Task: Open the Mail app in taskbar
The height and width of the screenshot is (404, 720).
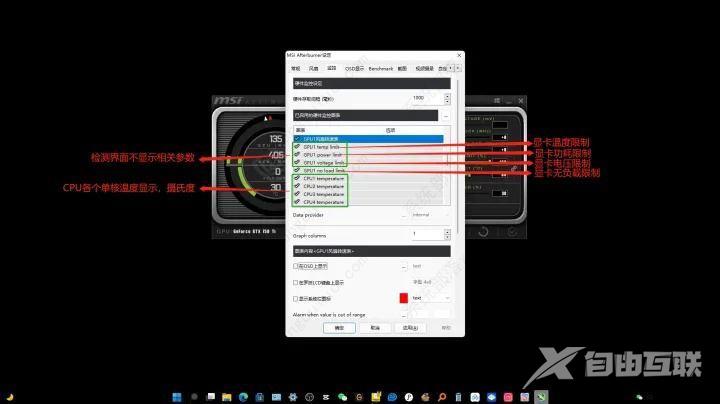Action: pyautogui.click(x=276, y=397)
